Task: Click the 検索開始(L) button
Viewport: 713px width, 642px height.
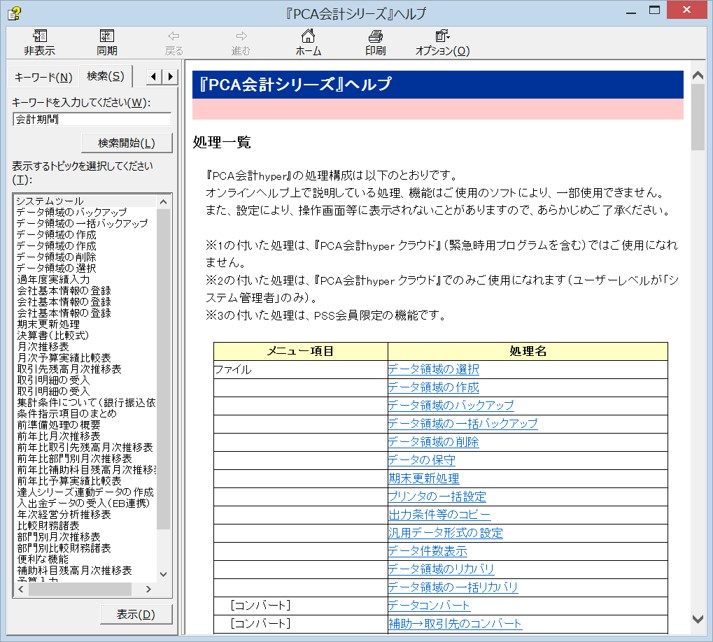Action: 127,143
